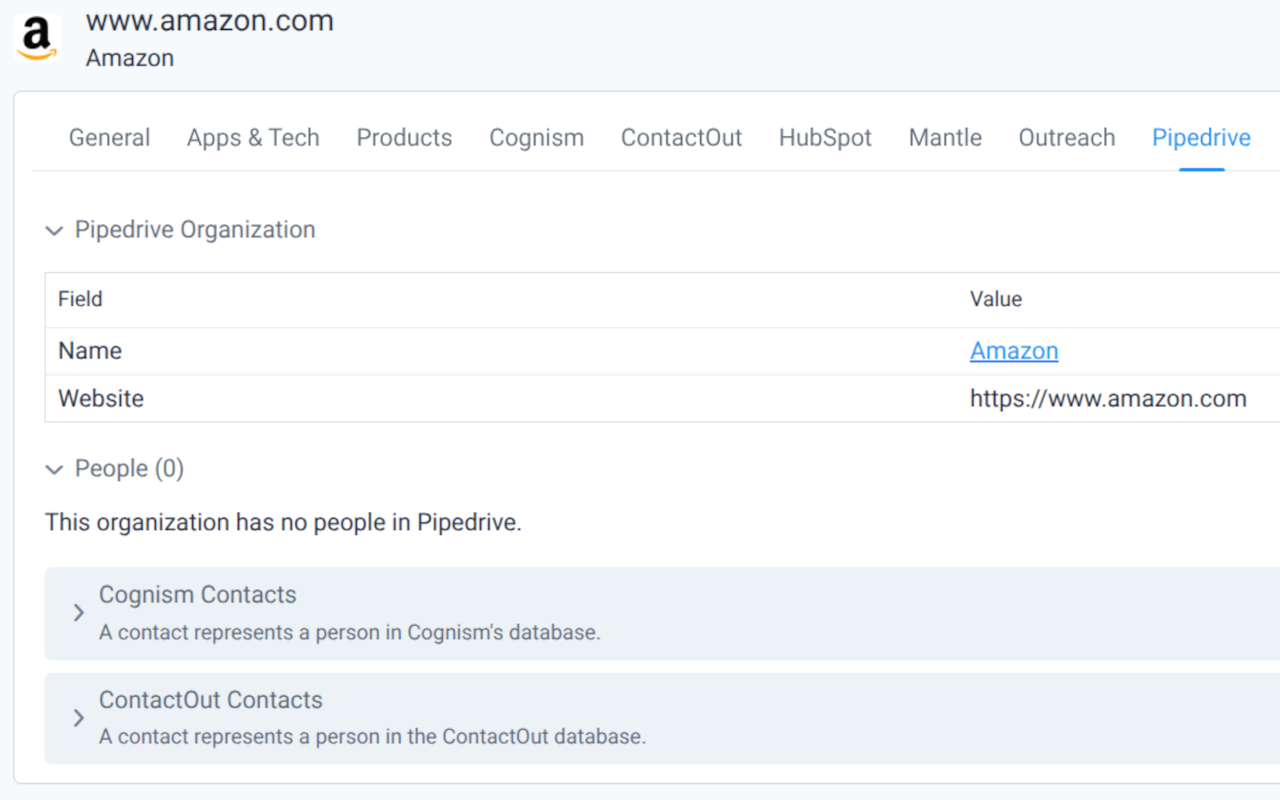Switch to the General tab
This screenshot has height=800, width=1280.
pos(109,138)
